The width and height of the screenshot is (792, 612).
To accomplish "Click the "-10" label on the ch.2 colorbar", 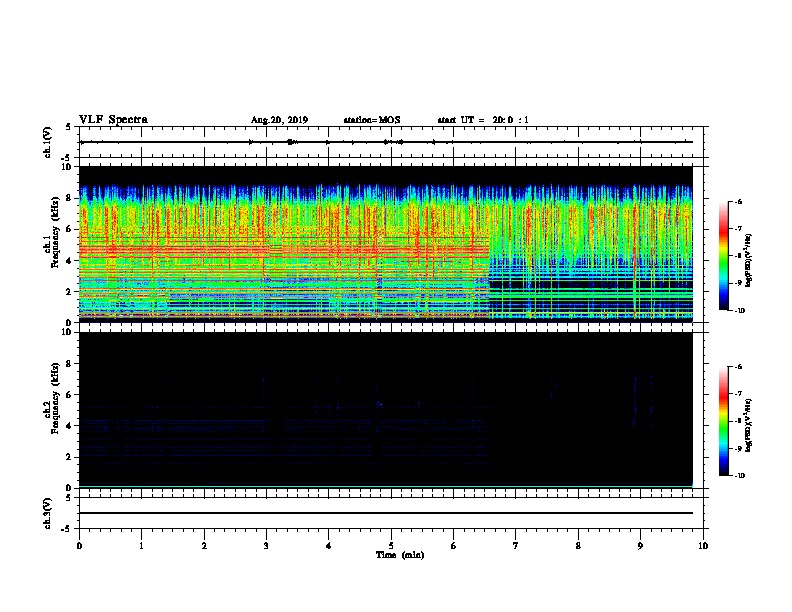I will click(x=739, y=475).
